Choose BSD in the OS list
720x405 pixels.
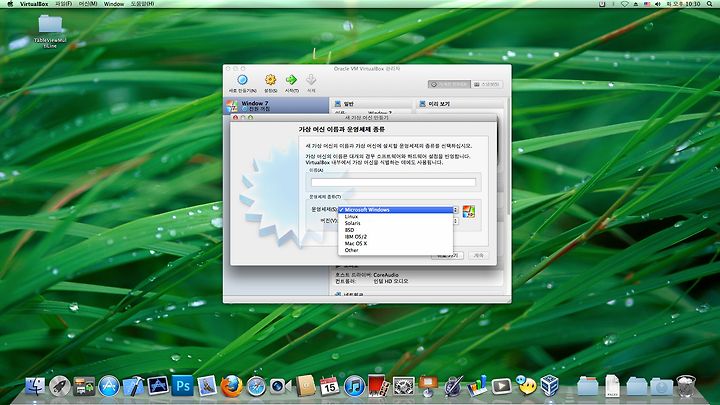click(x=395, y=230)
